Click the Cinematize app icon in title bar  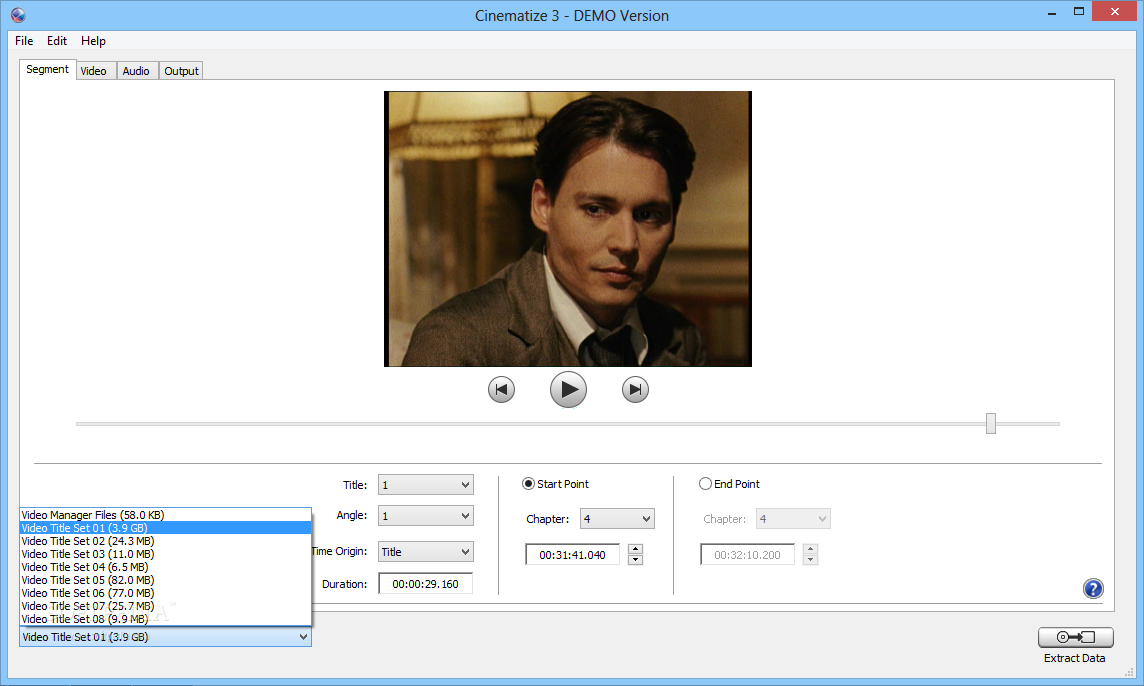[x=18, y=15]
